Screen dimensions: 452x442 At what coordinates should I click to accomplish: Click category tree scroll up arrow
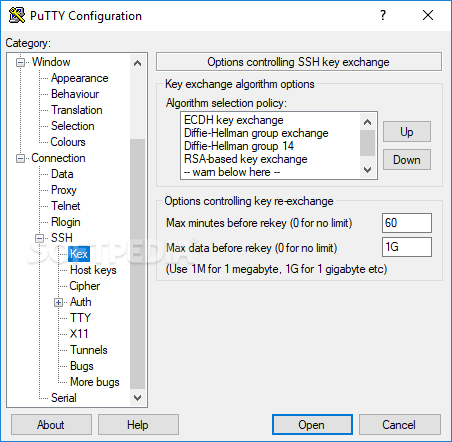click(x=137, y=63)
